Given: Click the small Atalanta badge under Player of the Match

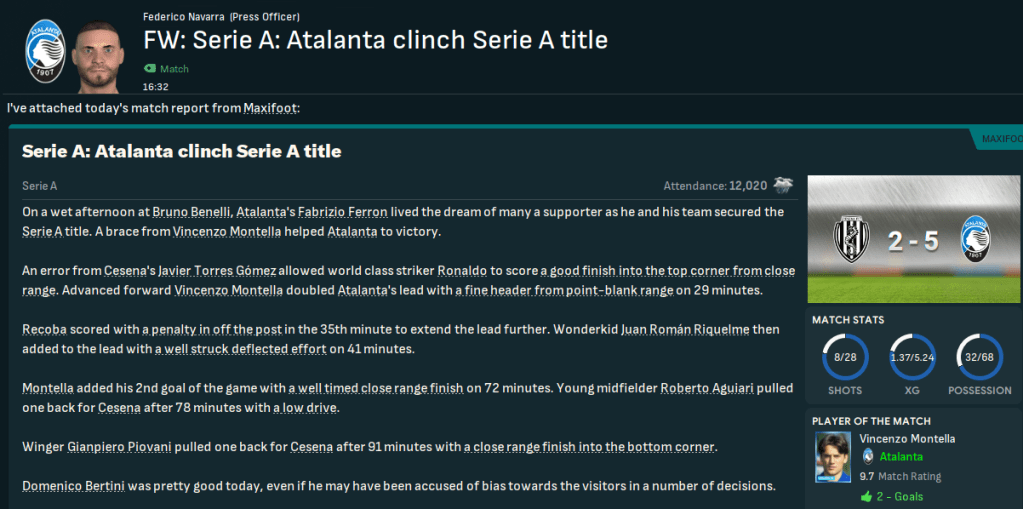Looking at the screenshot, I should point(867,456).
